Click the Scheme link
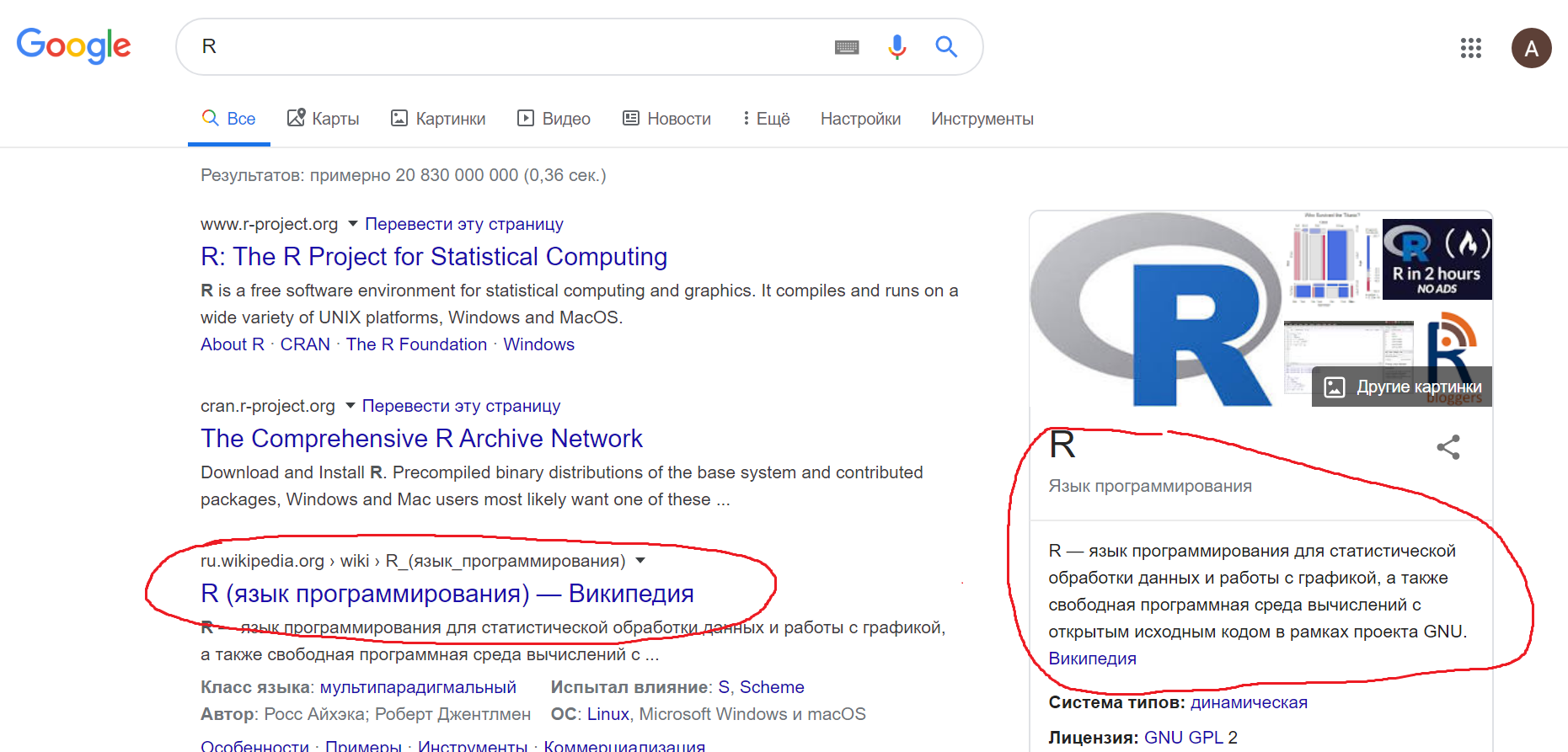This screenshot has width=1568, height=752. pyautogui.click(x=772, y=687)
